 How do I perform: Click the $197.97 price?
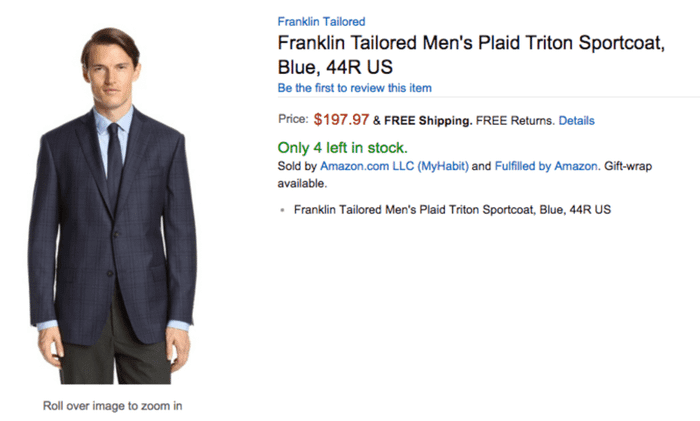[341, 120]
